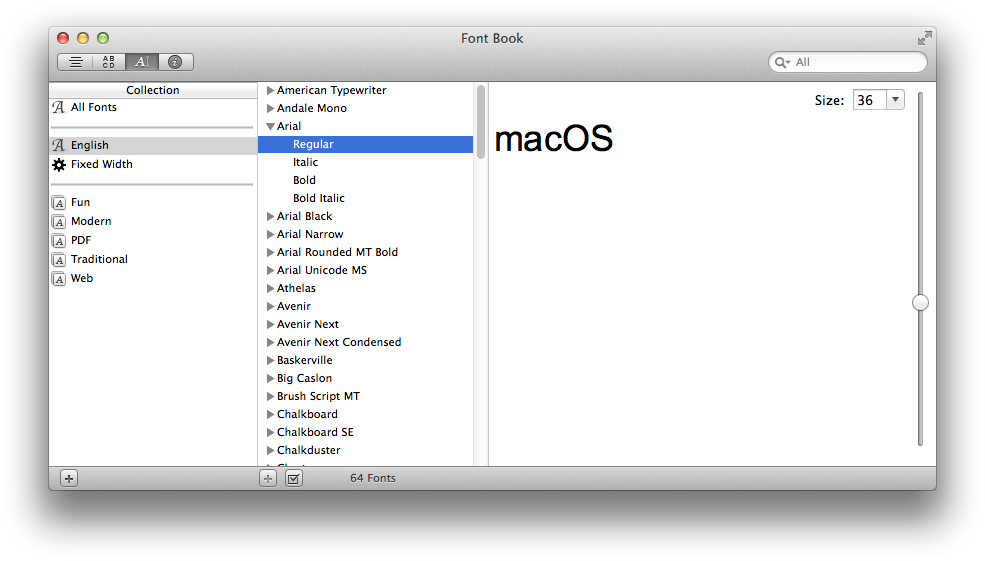Open the Web font collection
Image resolution: width=985 pixels, height=561 pixels.
(x=81, y=278)
